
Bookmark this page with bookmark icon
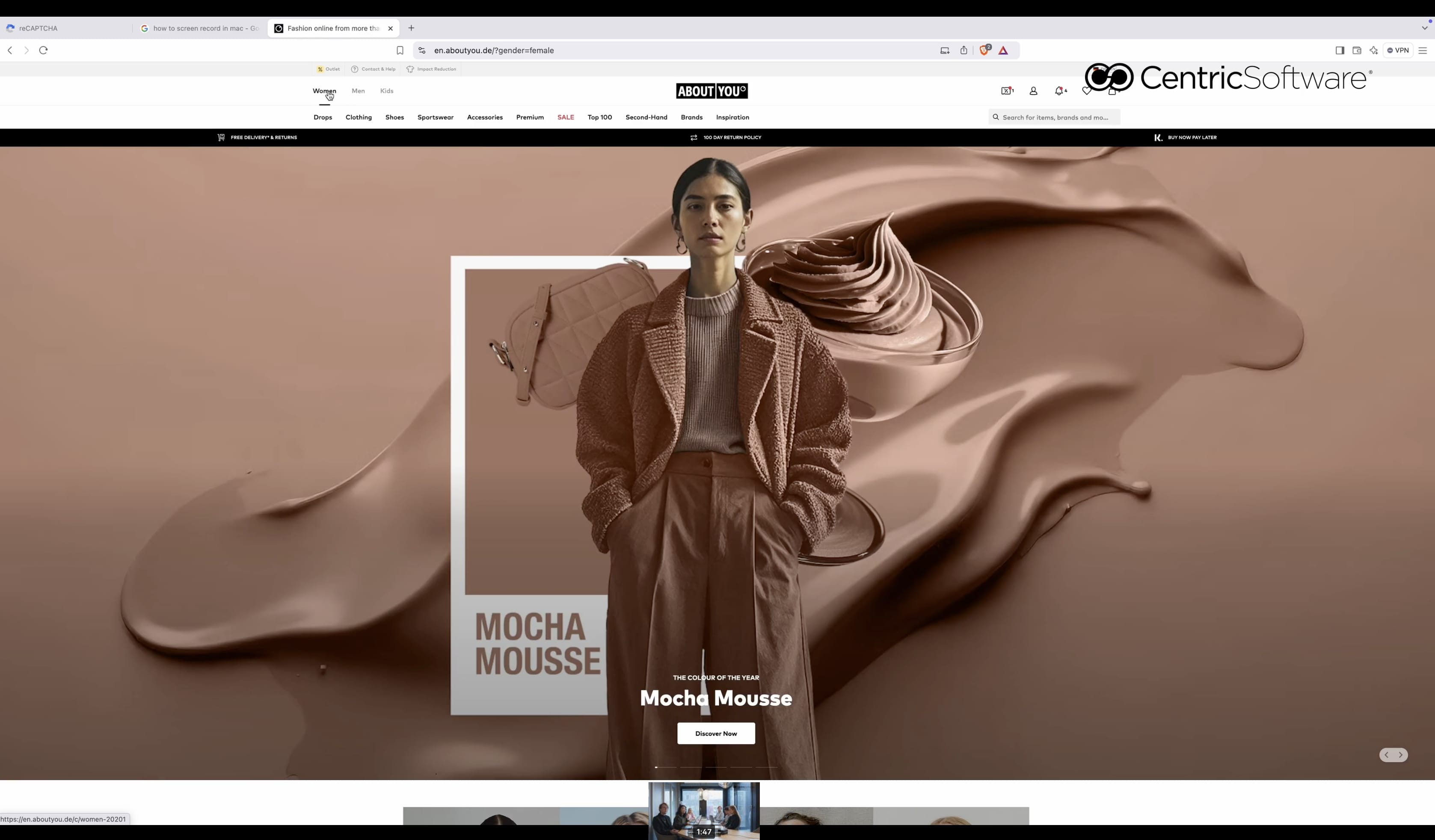[400, 50]
